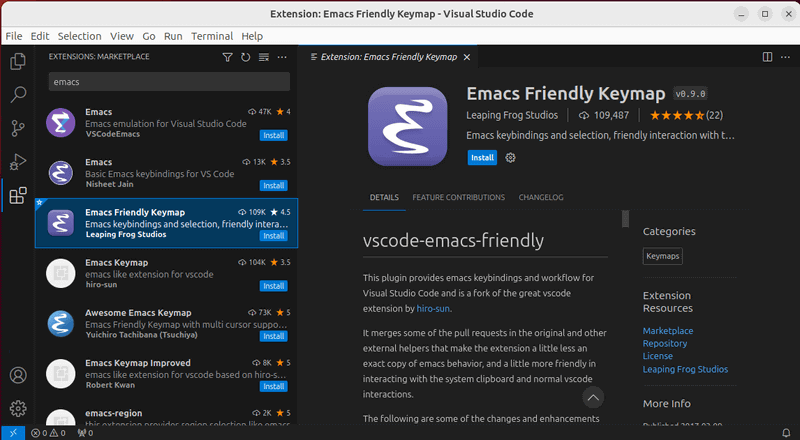Click the Emacs Keymap Improved extension icon
This screenshot has width=800, height=440.
coord(61,374)
